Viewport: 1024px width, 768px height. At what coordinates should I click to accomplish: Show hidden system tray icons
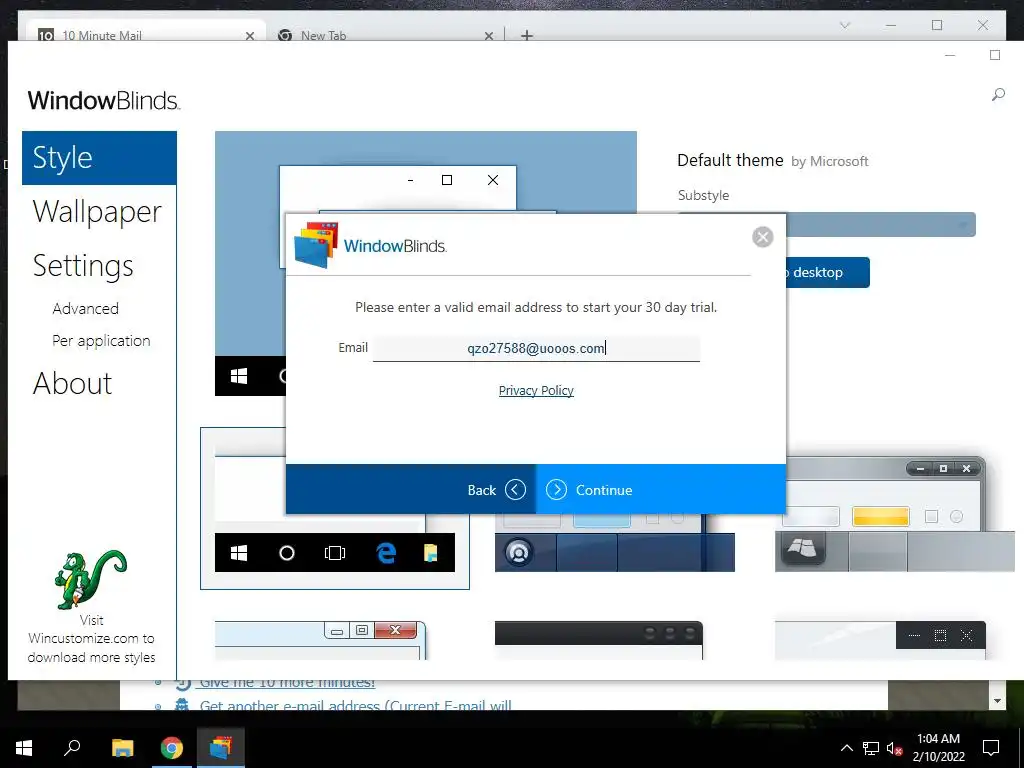[x=846, y=748]
